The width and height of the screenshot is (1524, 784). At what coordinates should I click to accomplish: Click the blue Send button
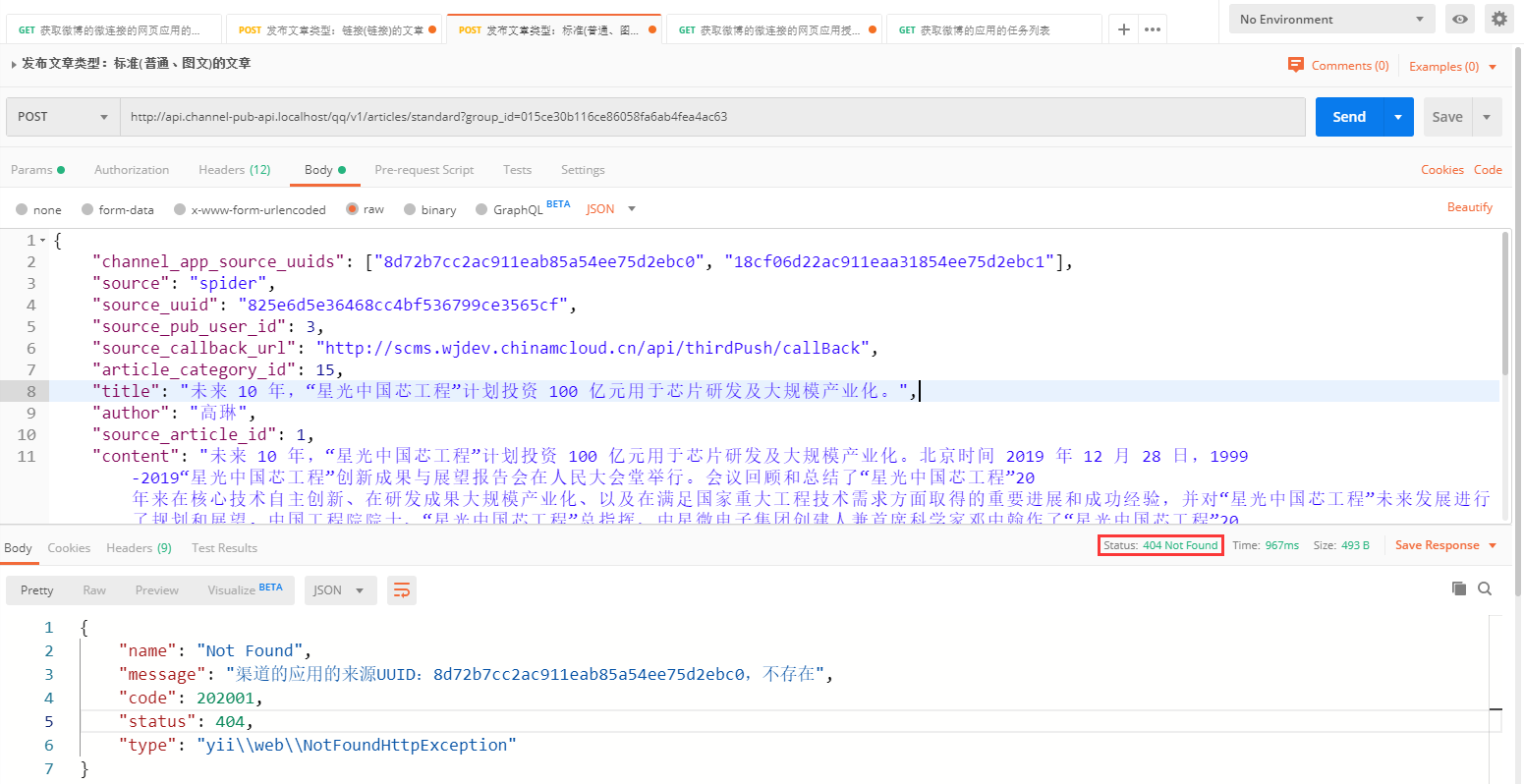tap(1348, 117)
